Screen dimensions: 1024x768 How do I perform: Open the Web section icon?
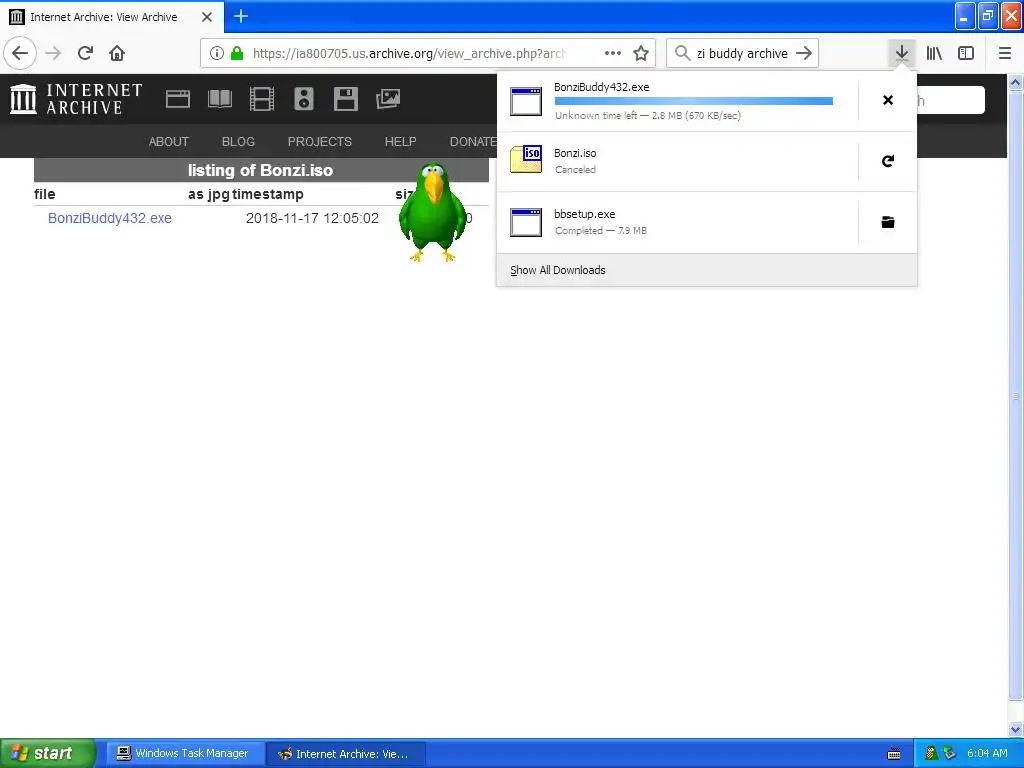178,99
